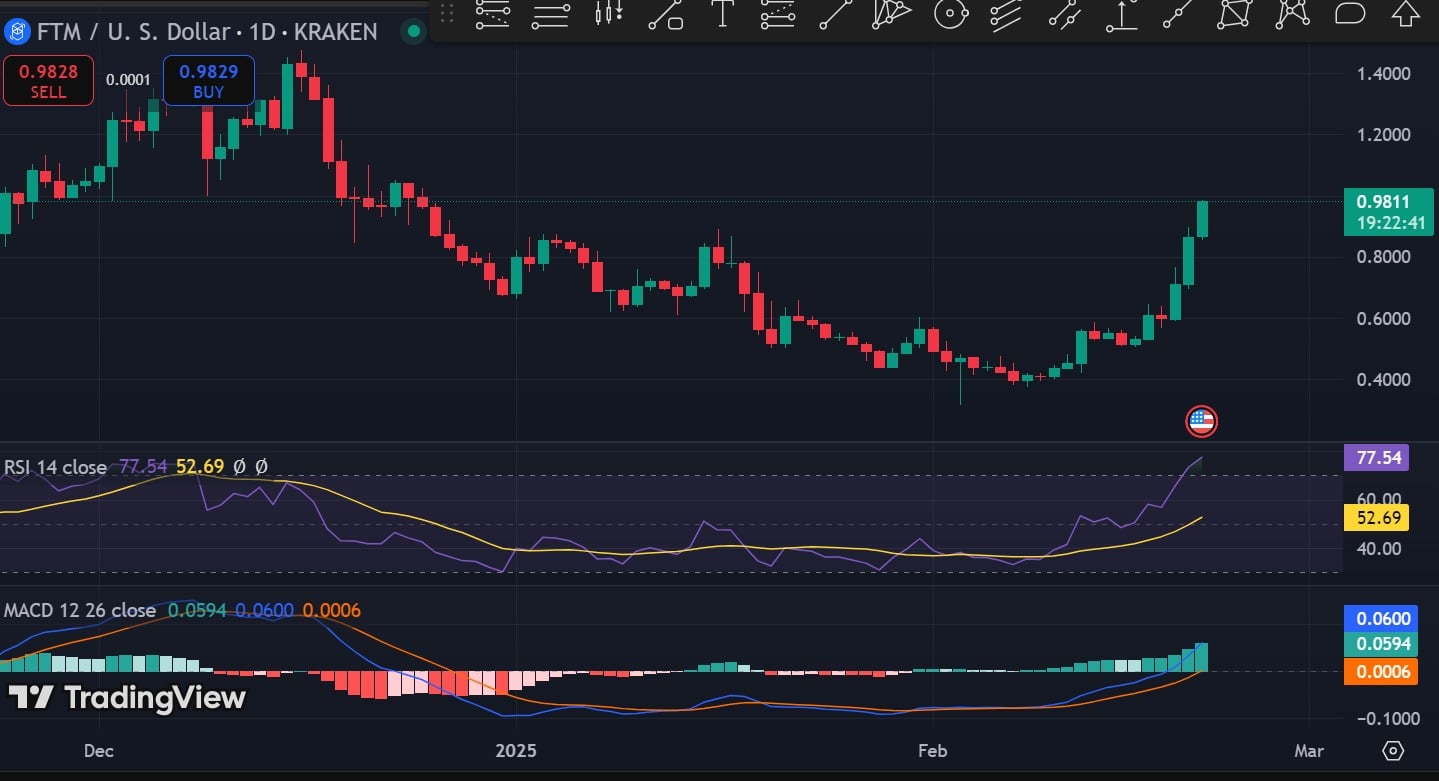Click the US flag economic event marker
The height and width of the screenshot is (781, 1439).
1200,421
